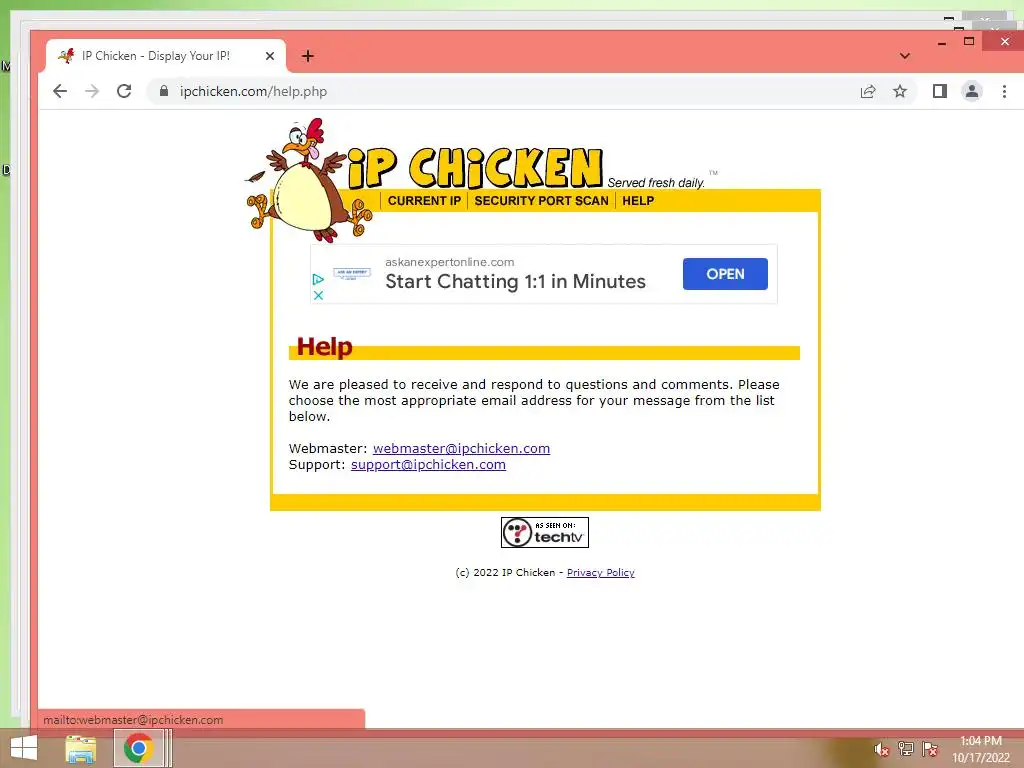The width and height of the screenshot is (1024, 768).
Task: Open the SECURITY PORT SCAN page
Action: (541, 201)
